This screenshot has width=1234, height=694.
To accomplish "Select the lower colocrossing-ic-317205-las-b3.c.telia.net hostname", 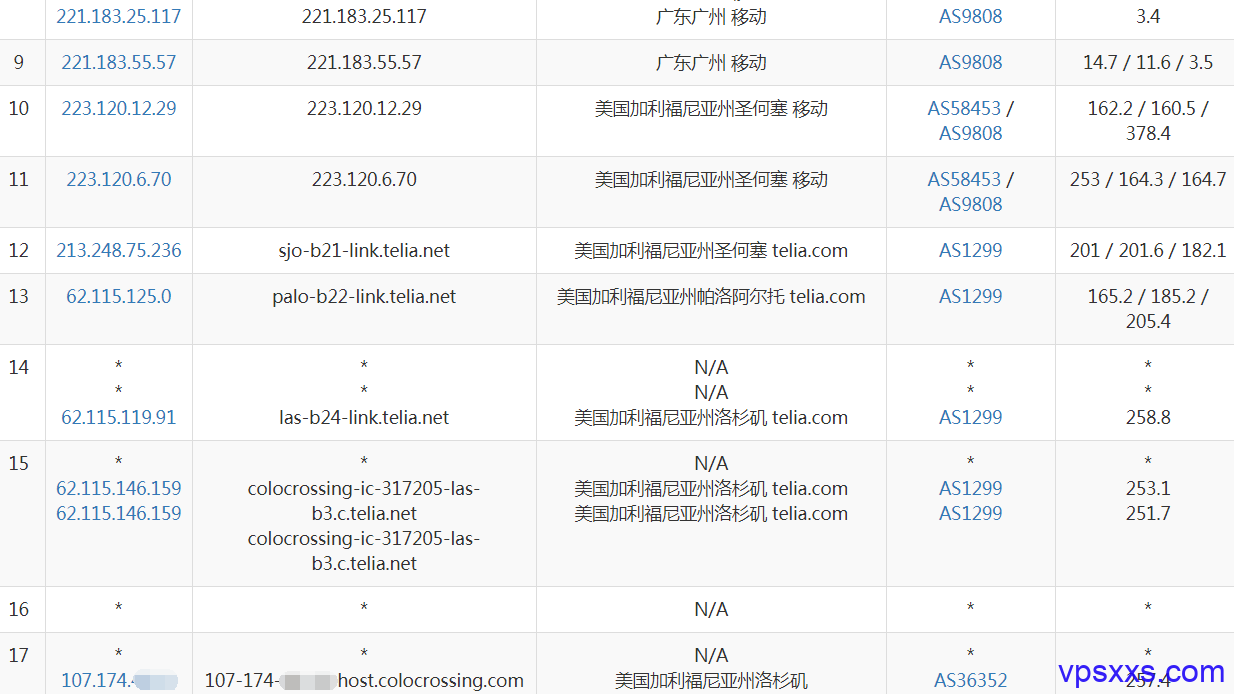I will pyautogui.click(x=364, y=550).
